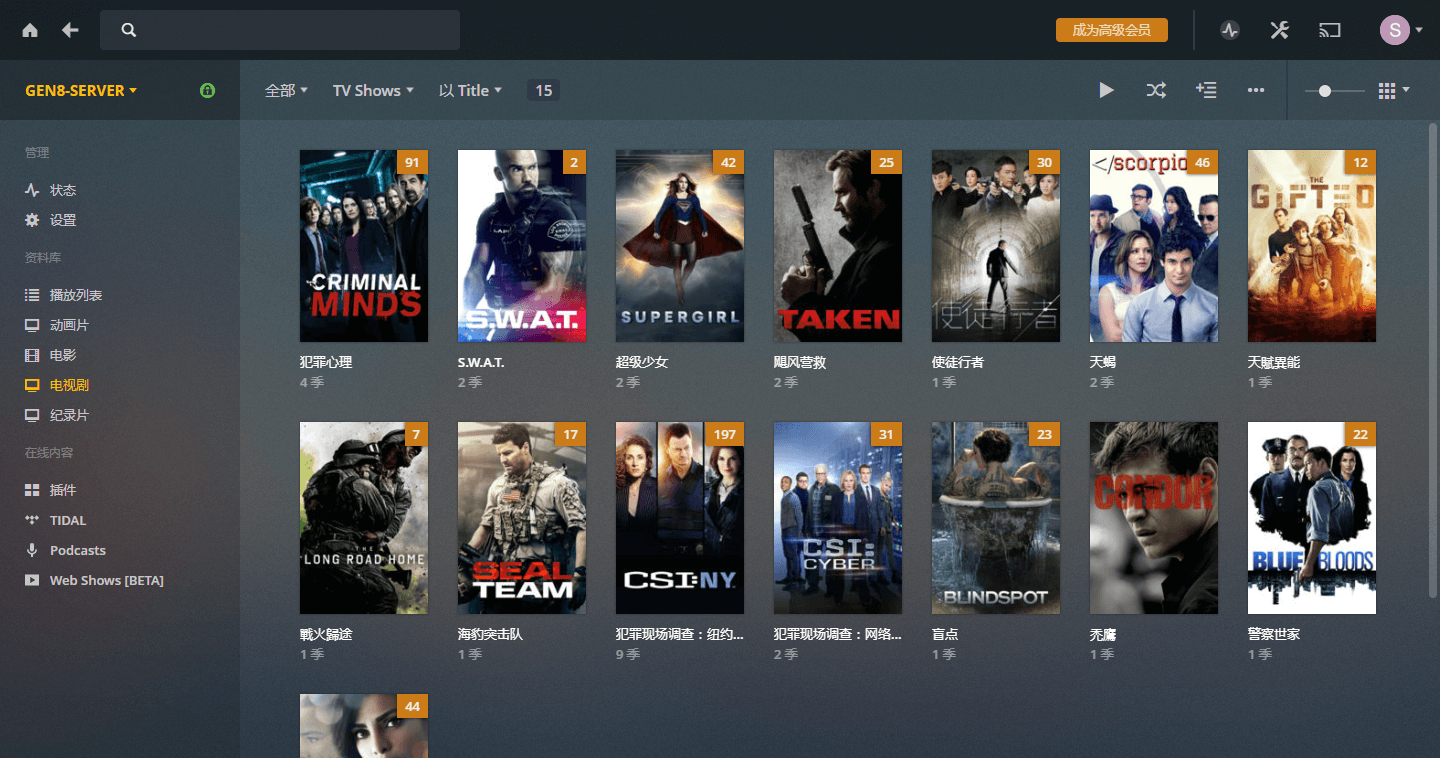Click the vertical scrollbar
This screenshot has height=758, width=1440.
(x=1435, y=360)
